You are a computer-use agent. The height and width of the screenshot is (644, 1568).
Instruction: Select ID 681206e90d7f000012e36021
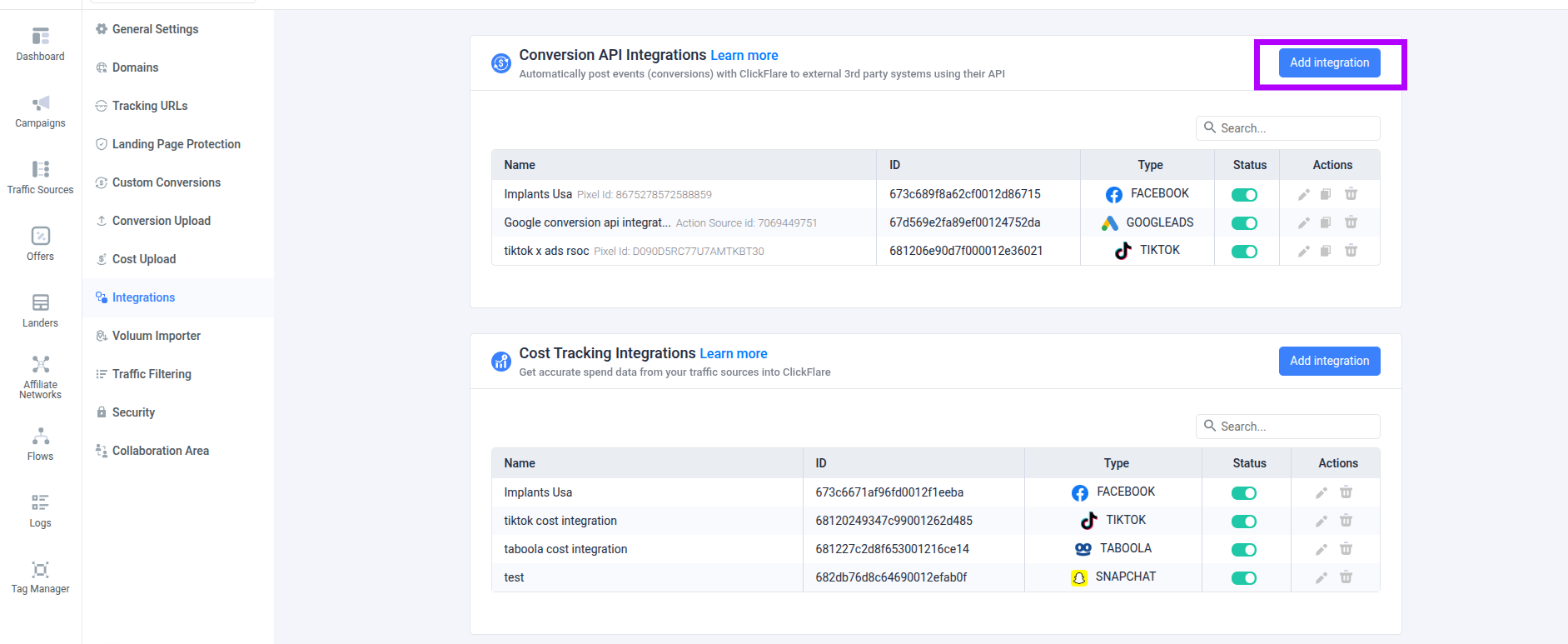(966, 251)
